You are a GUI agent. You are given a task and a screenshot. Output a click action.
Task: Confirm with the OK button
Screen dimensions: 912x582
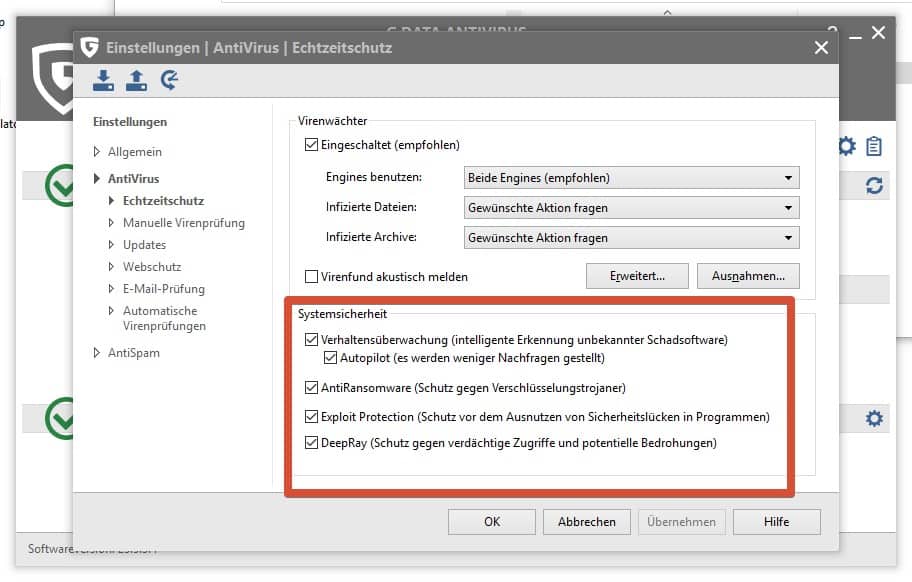coord(491,522)
